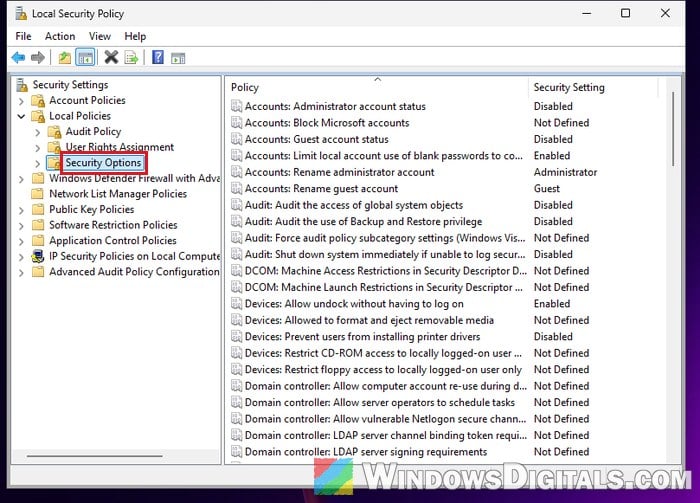
Task: Select Accounts: Block Microsoft accounts policy
Action: click(327, 123)
